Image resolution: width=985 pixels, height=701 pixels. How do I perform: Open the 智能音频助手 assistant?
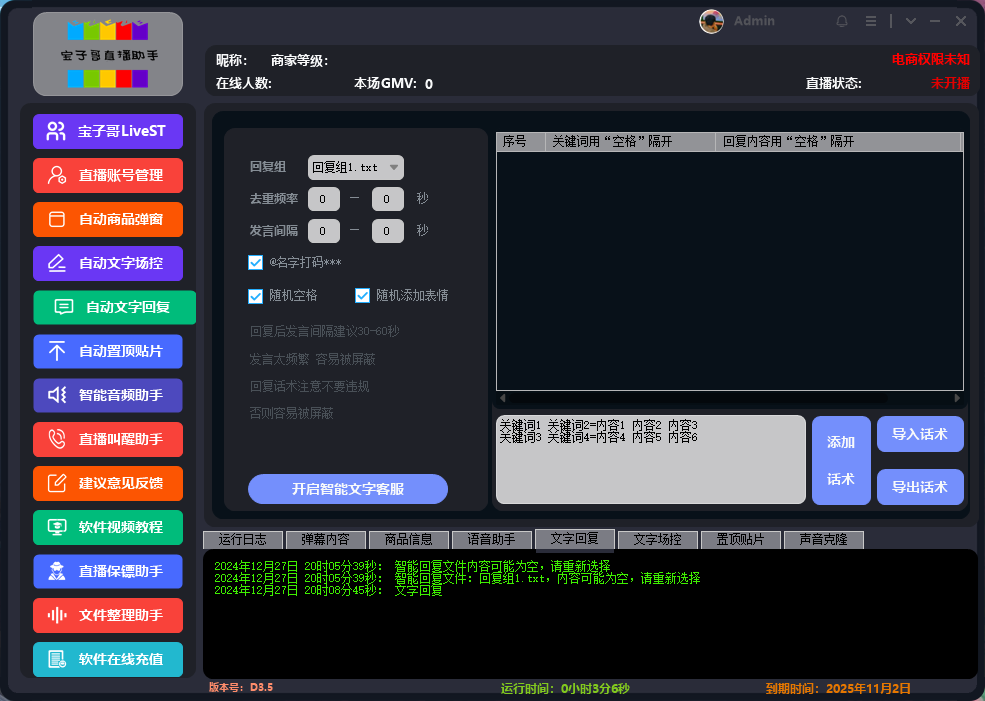pyautogui.click(x=107, y=395)
